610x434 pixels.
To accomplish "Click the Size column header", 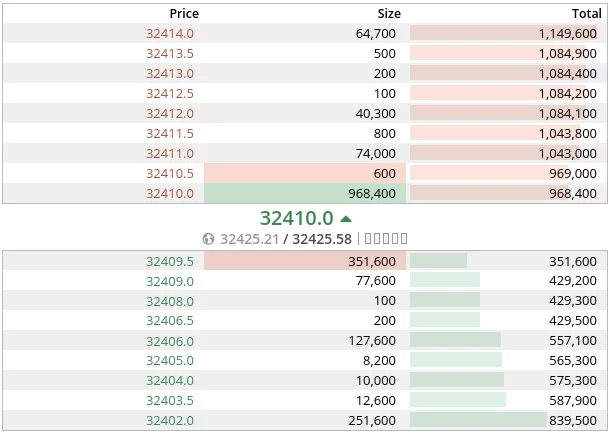I will [x=389, y=13].
